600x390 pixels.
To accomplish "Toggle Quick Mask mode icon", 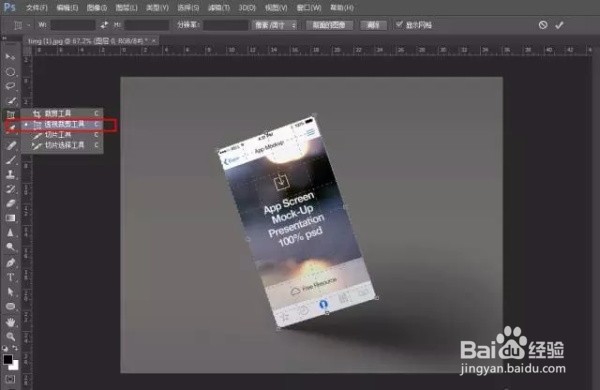I will [x=10, y=379].
